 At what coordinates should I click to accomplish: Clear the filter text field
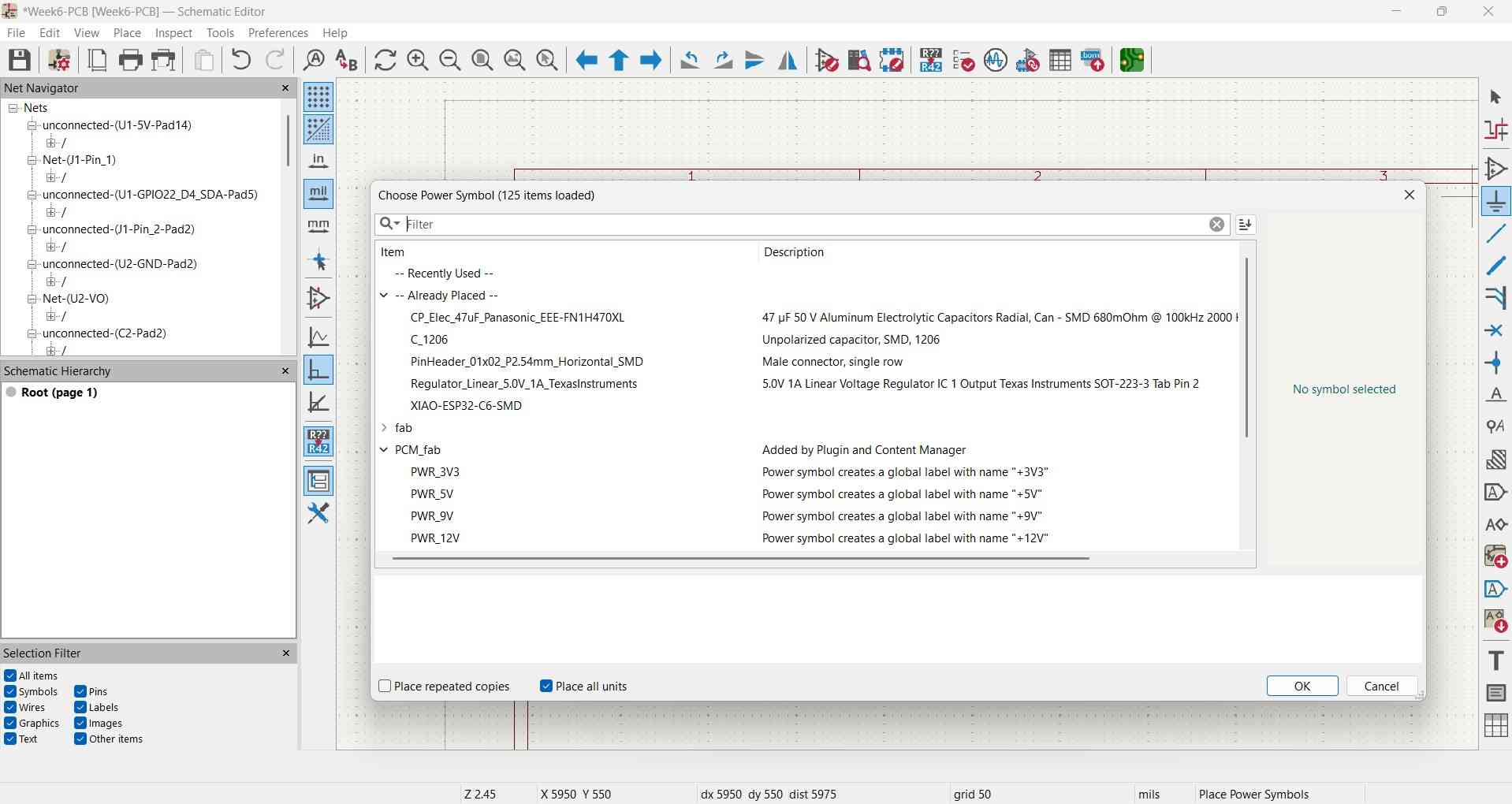point(1216,225)
